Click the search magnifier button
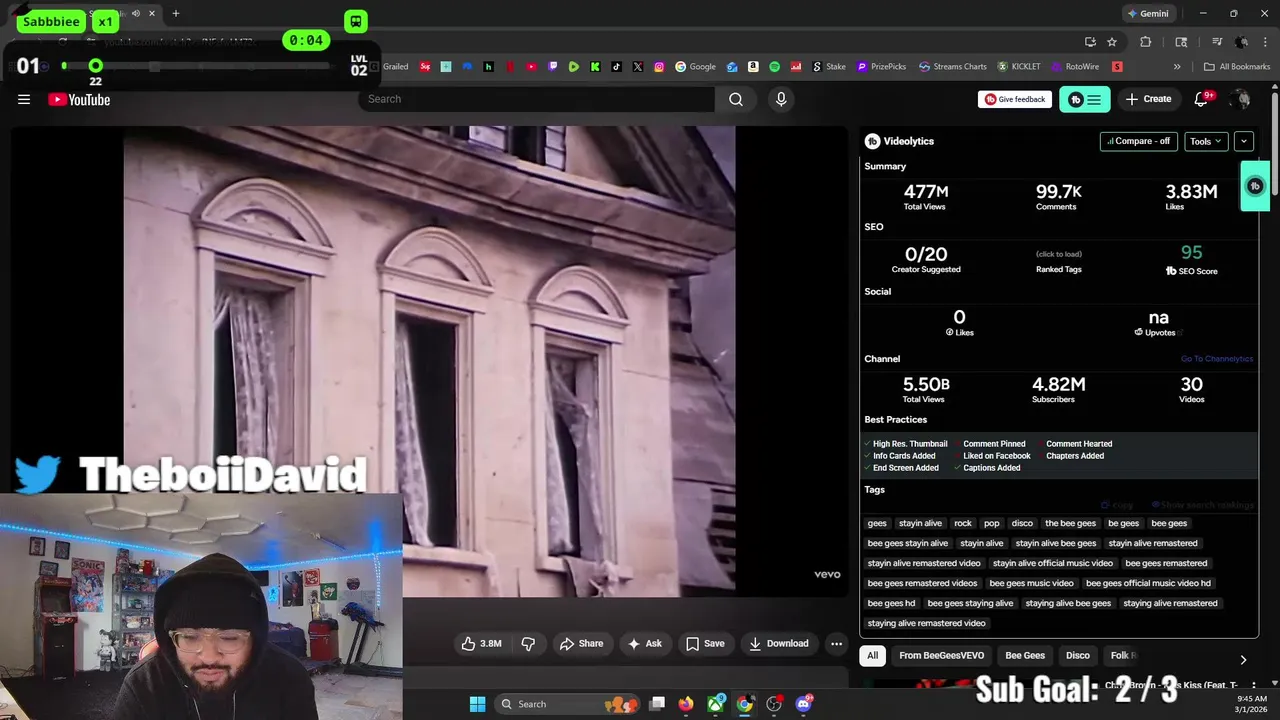Viewport: 1280px width, 720px height. (736, 99)
